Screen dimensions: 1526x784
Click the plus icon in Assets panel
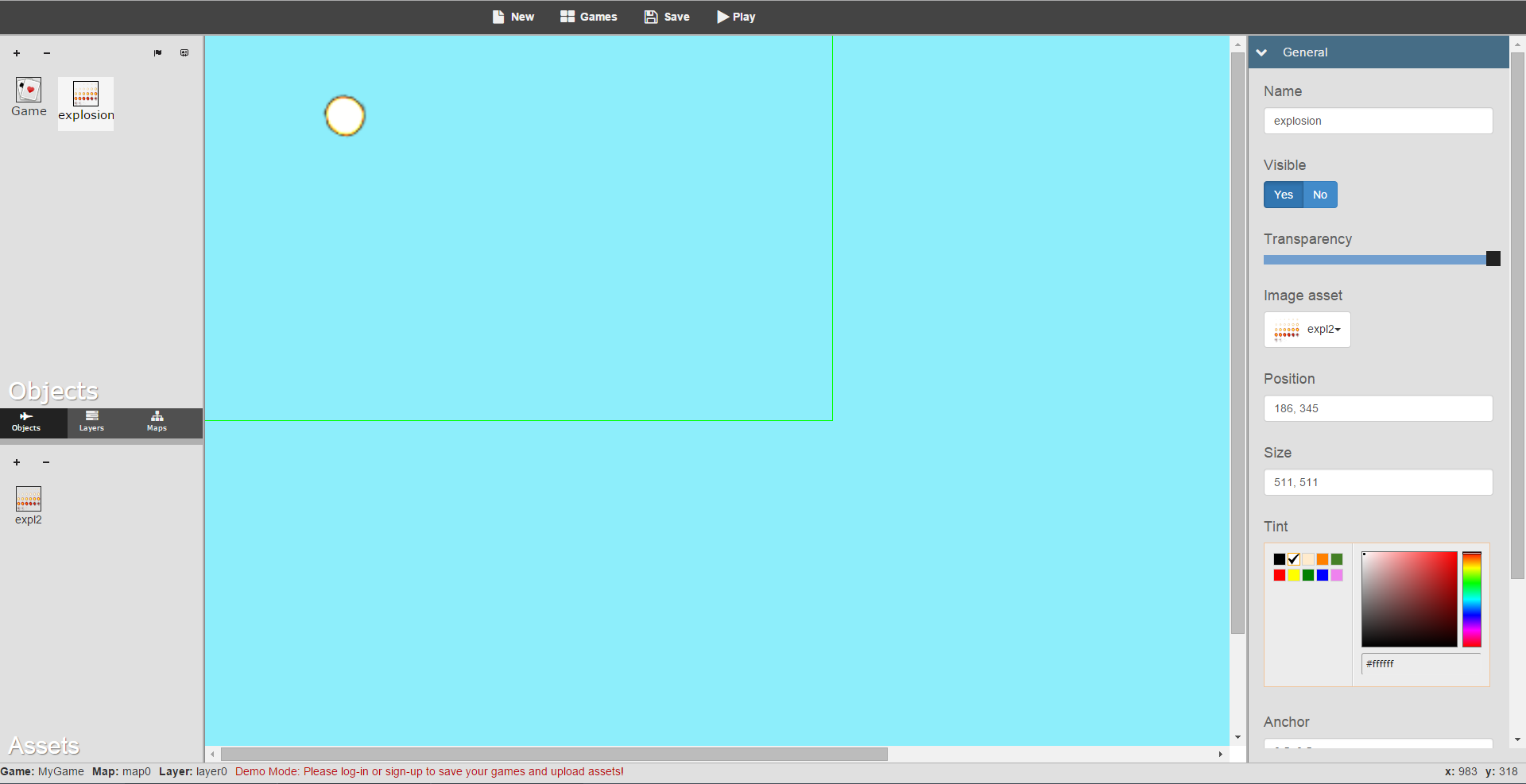tap(17, 462)
